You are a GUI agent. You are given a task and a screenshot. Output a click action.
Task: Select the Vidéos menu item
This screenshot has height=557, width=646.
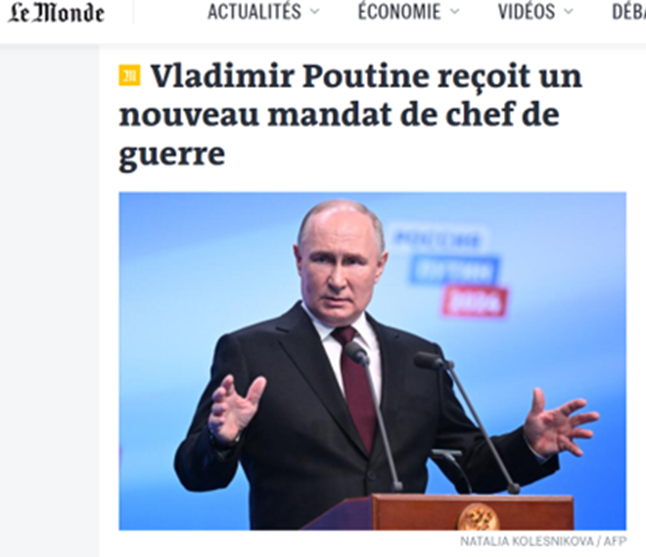pyautogui.click(x=526, y=12)
